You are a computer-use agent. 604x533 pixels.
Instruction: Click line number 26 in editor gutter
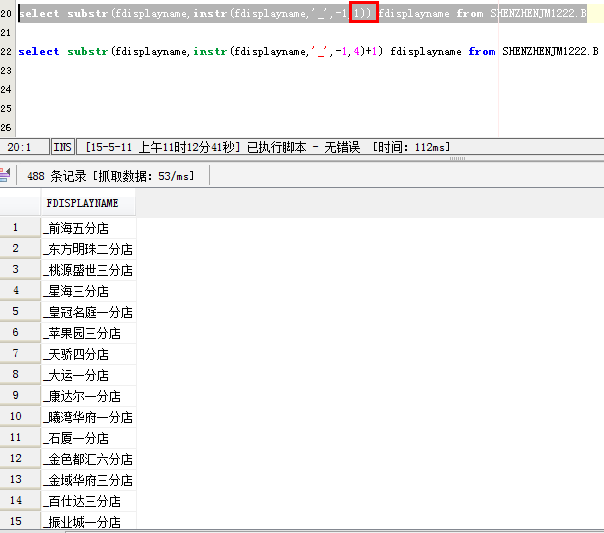tap(6, 127)
